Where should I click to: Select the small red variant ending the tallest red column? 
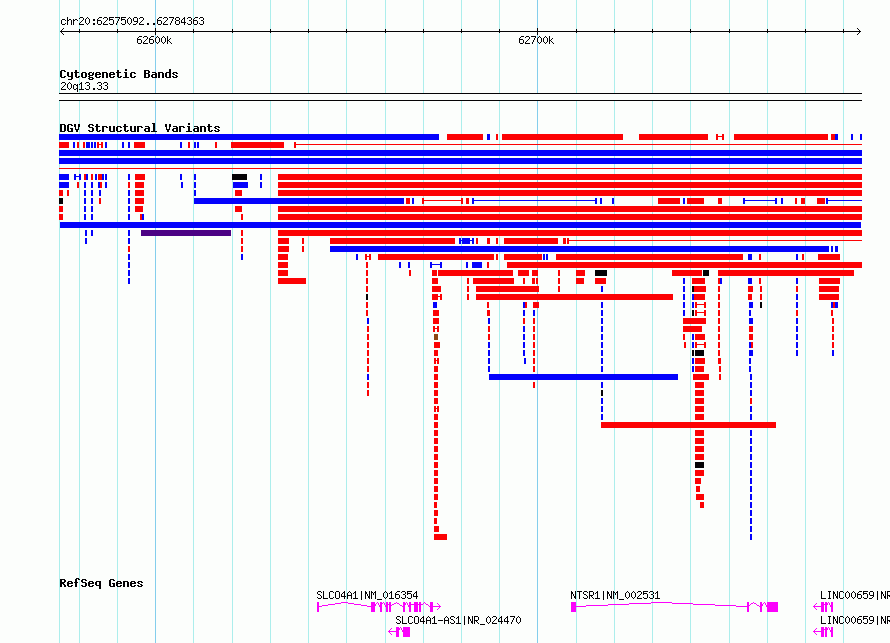tap(440, 537)
